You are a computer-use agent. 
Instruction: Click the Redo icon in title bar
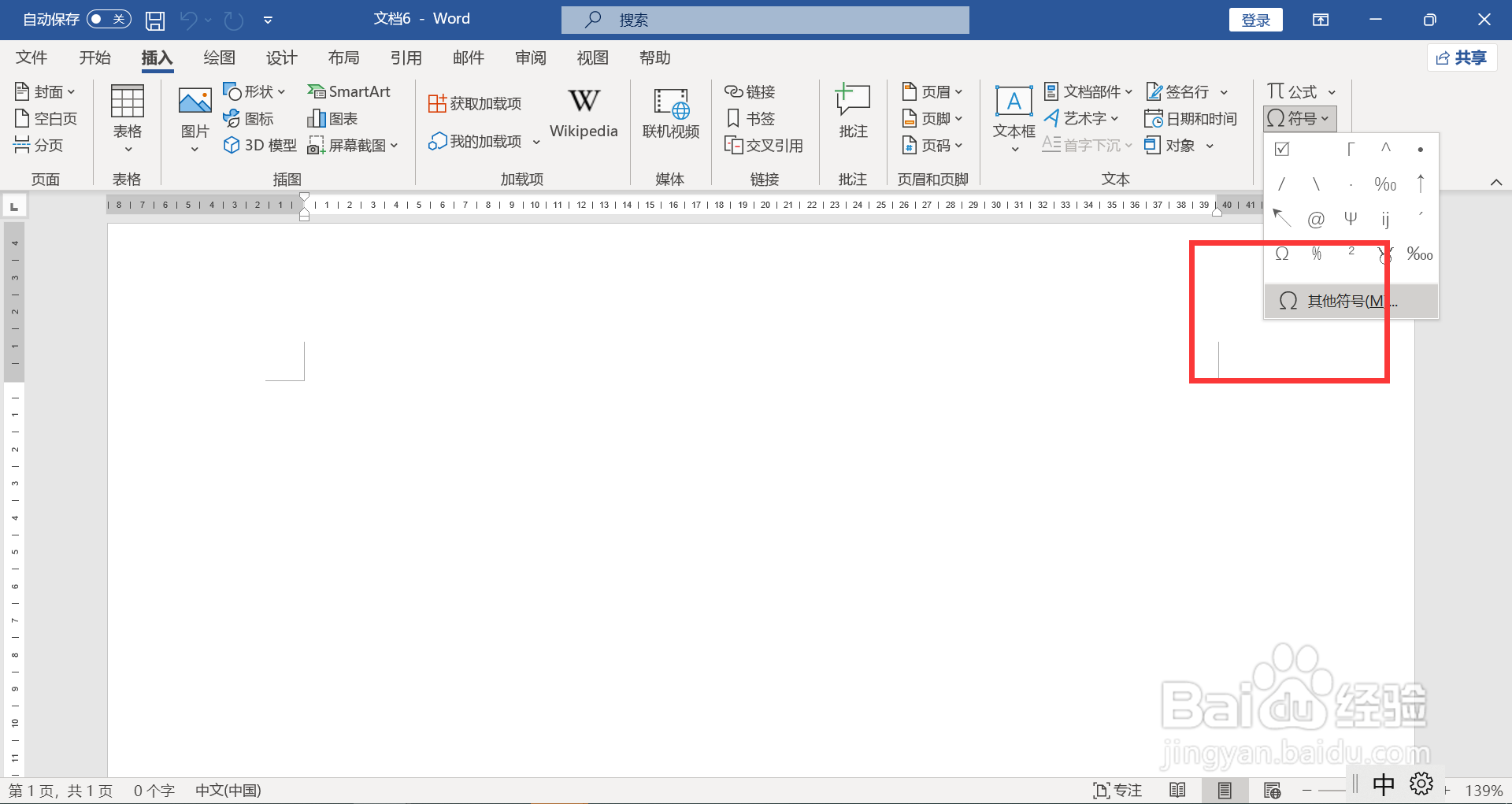click(233, 20)
